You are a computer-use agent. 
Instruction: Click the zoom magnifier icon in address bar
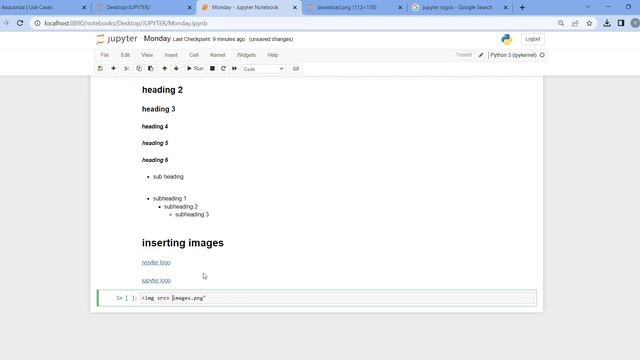[561, 24]
